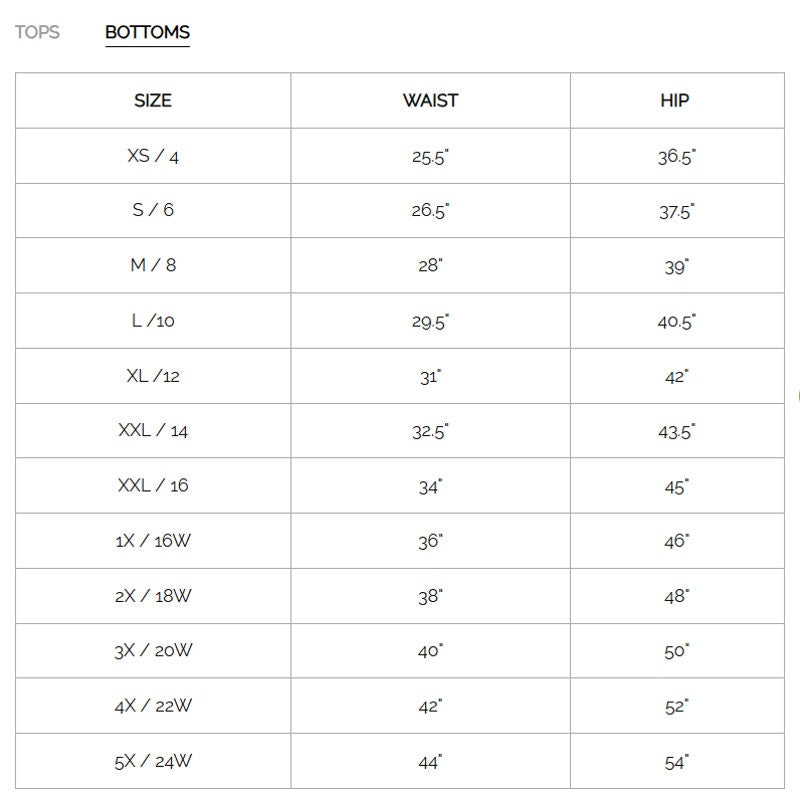800x800 pixels.
Task: Select the 2X / 18W size cell
Action: click(x=153, y=596)
